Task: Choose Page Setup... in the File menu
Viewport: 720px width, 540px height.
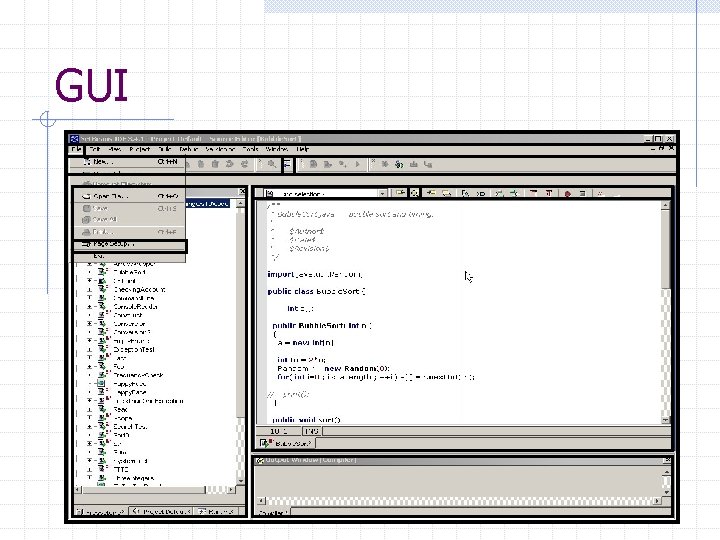Action: coord(130,244)
